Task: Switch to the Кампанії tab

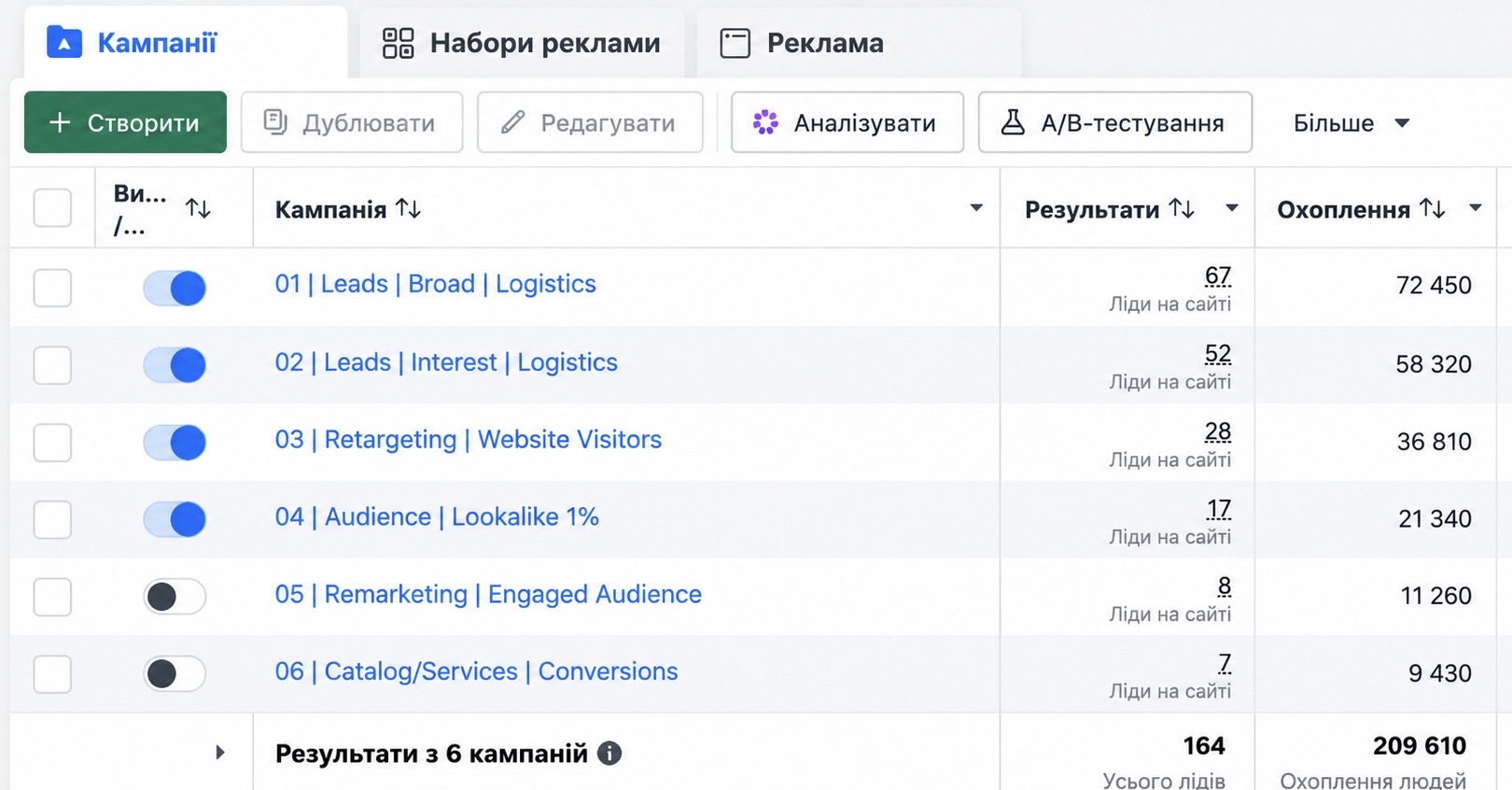Action: coord(186,43)
